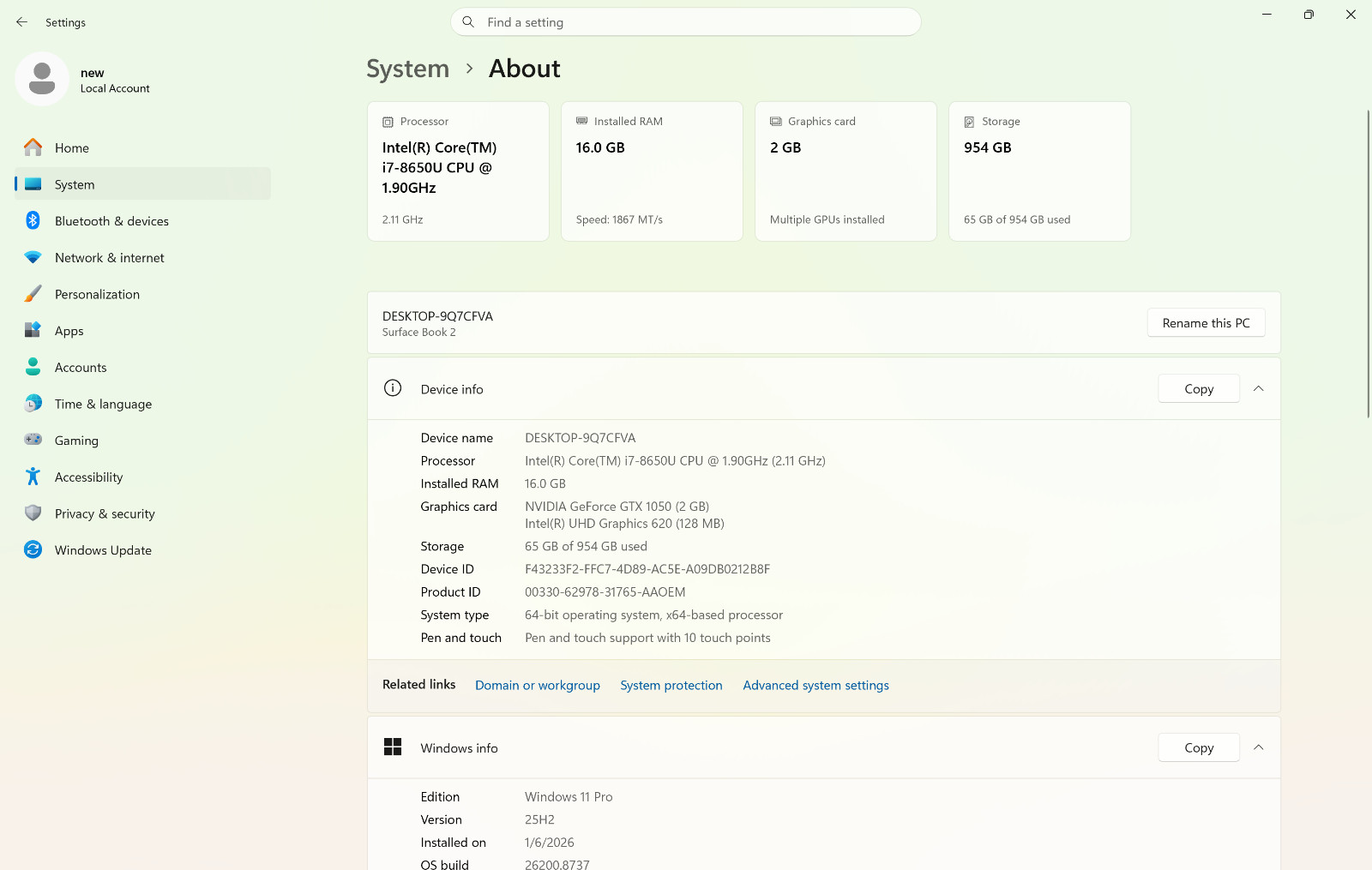Click NVIDIA GeForce GTX 1050 text
The height and width of the screenshot is (870, 1372).
click(x=617, y=507)
